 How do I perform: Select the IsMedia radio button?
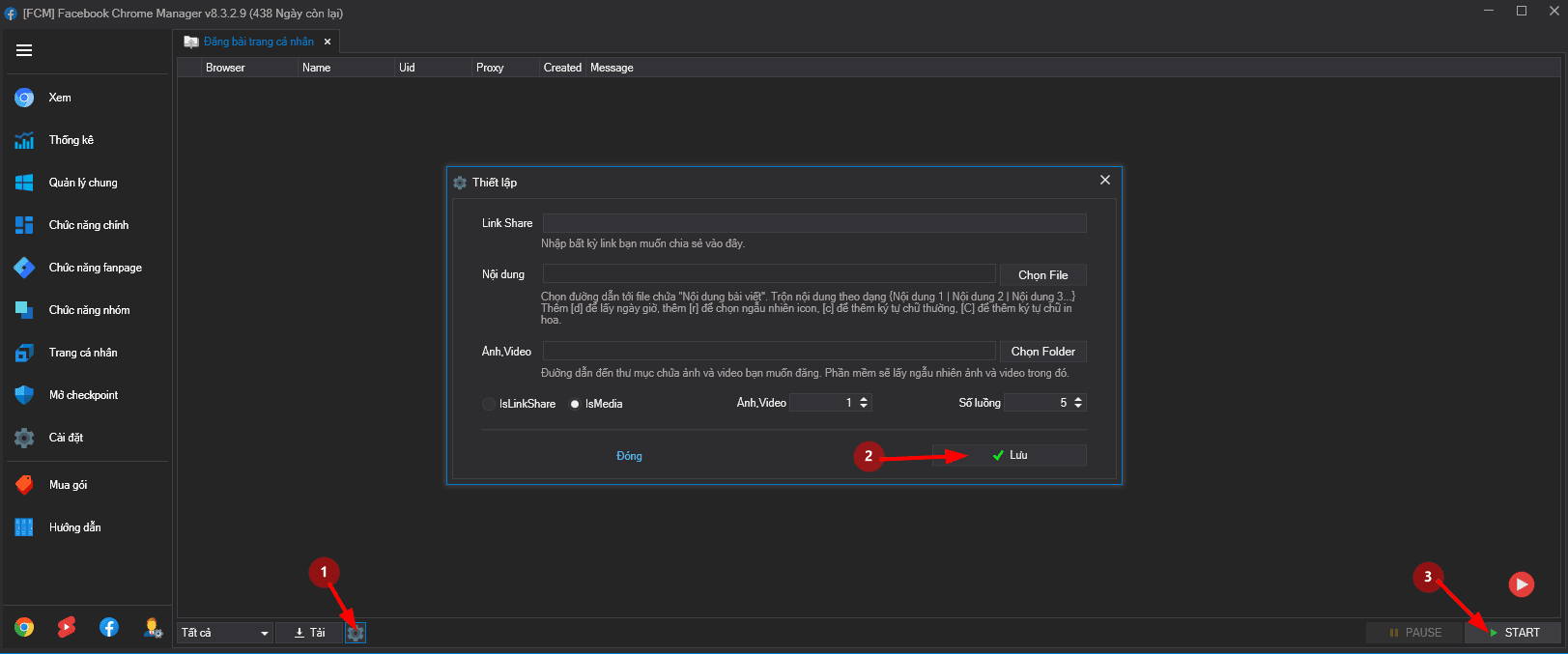pos(575,404)
